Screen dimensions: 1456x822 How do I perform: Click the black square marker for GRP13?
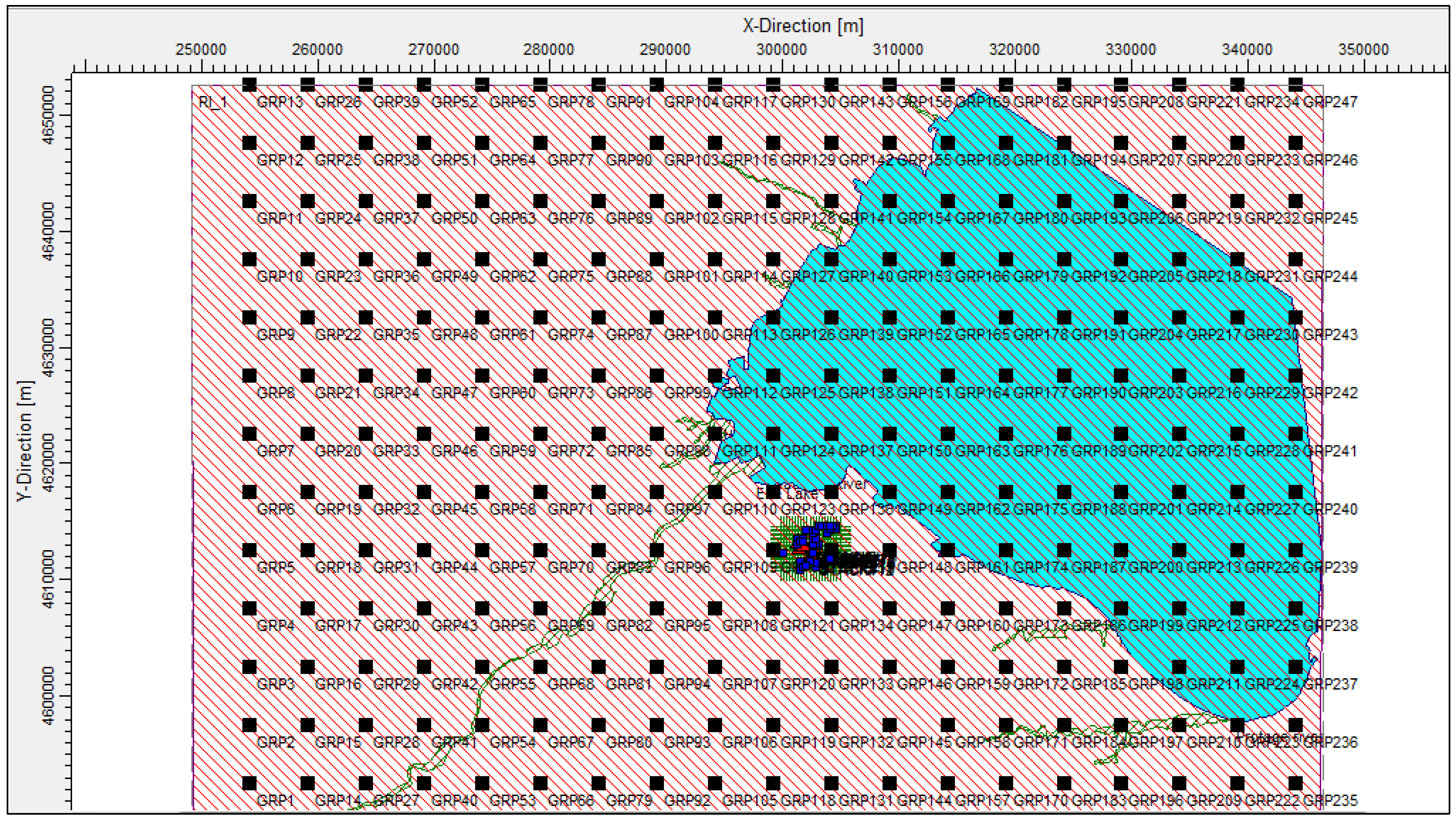[x=249, y=85]
